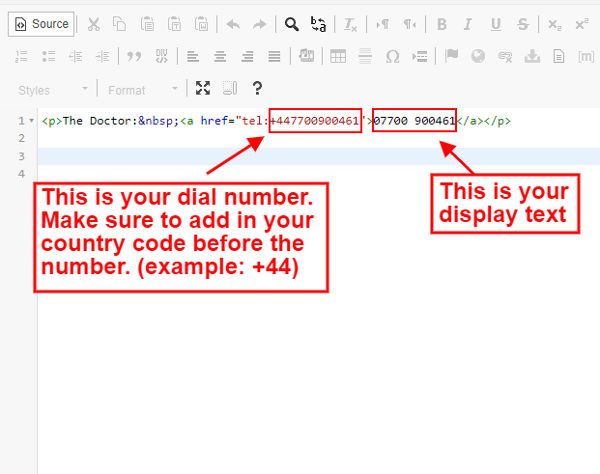Open About editor help question mark
The height and width of the screenshot is (474, 600).
(258, 88)
